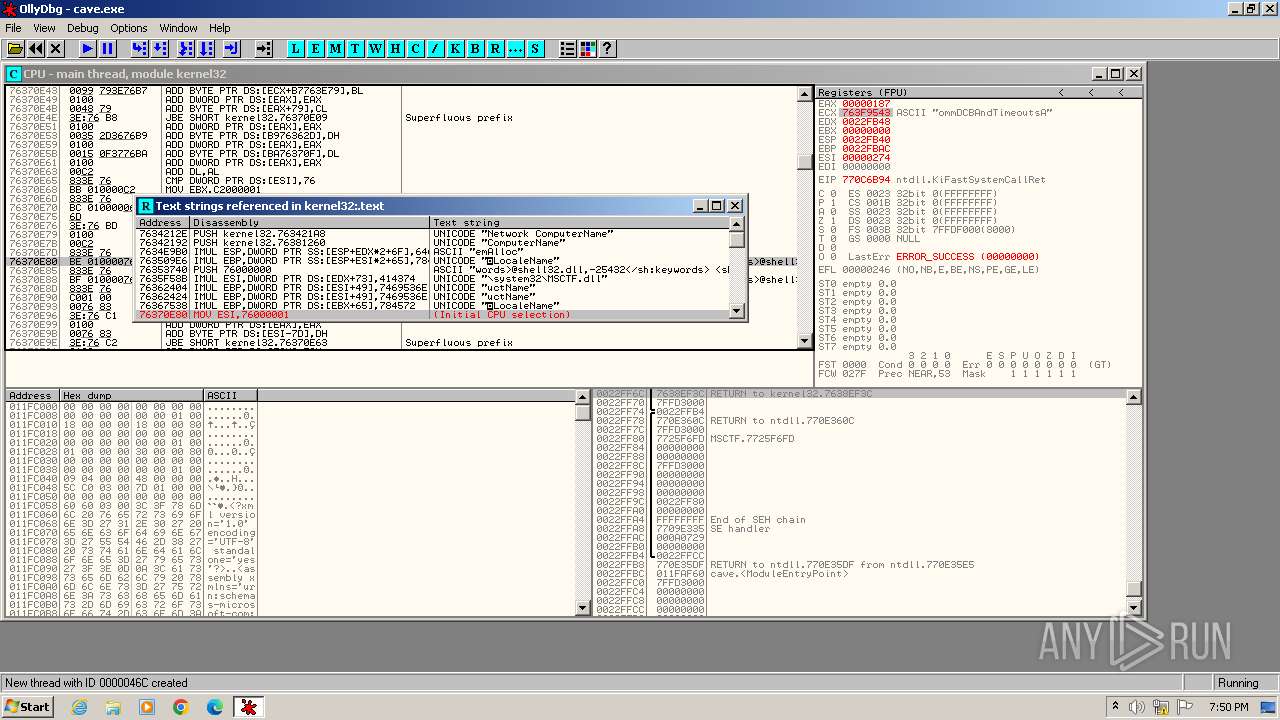The height and width of the screenshot is (720, 1280).
Task: Run the program with the play icon
Action: click(87, 48)
